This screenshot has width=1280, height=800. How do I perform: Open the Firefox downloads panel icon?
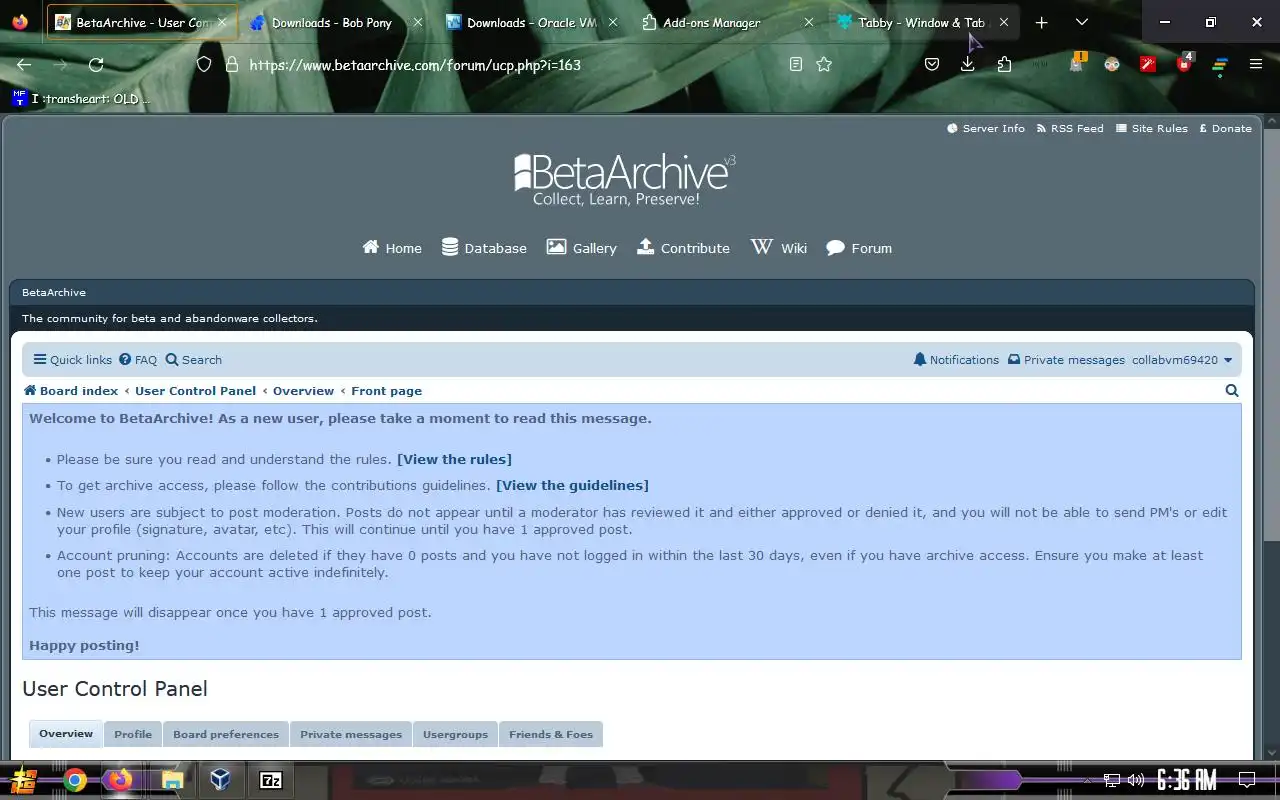coord(968,64)
